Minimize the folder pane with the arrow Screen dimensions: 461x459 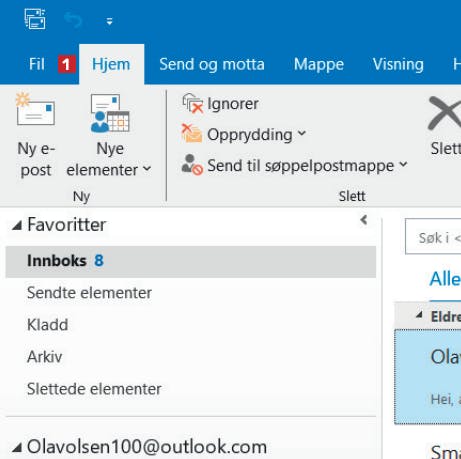364,220
